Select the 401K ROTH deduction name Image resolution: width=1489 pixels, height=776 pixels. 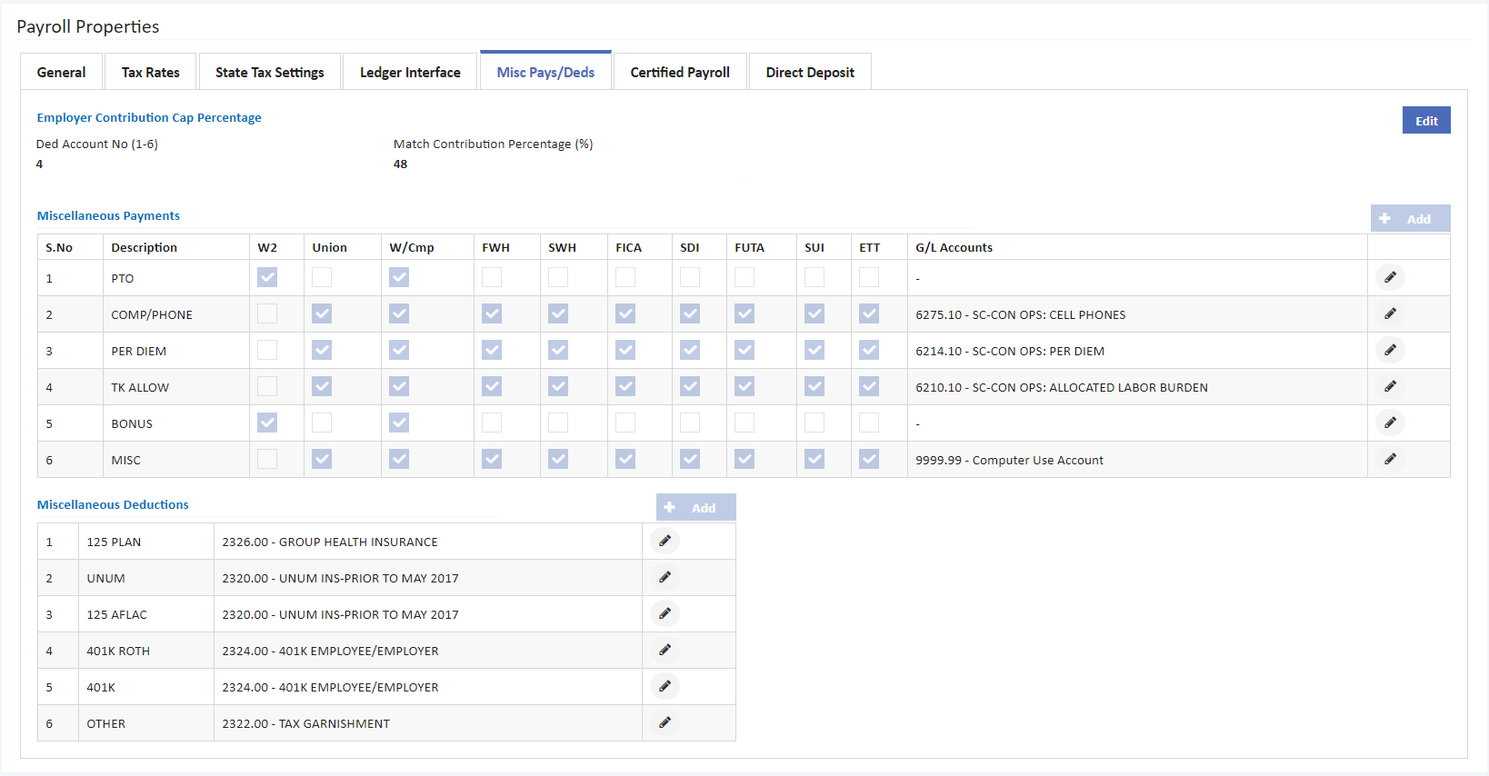pyautogui.click(x=118, y=651)
